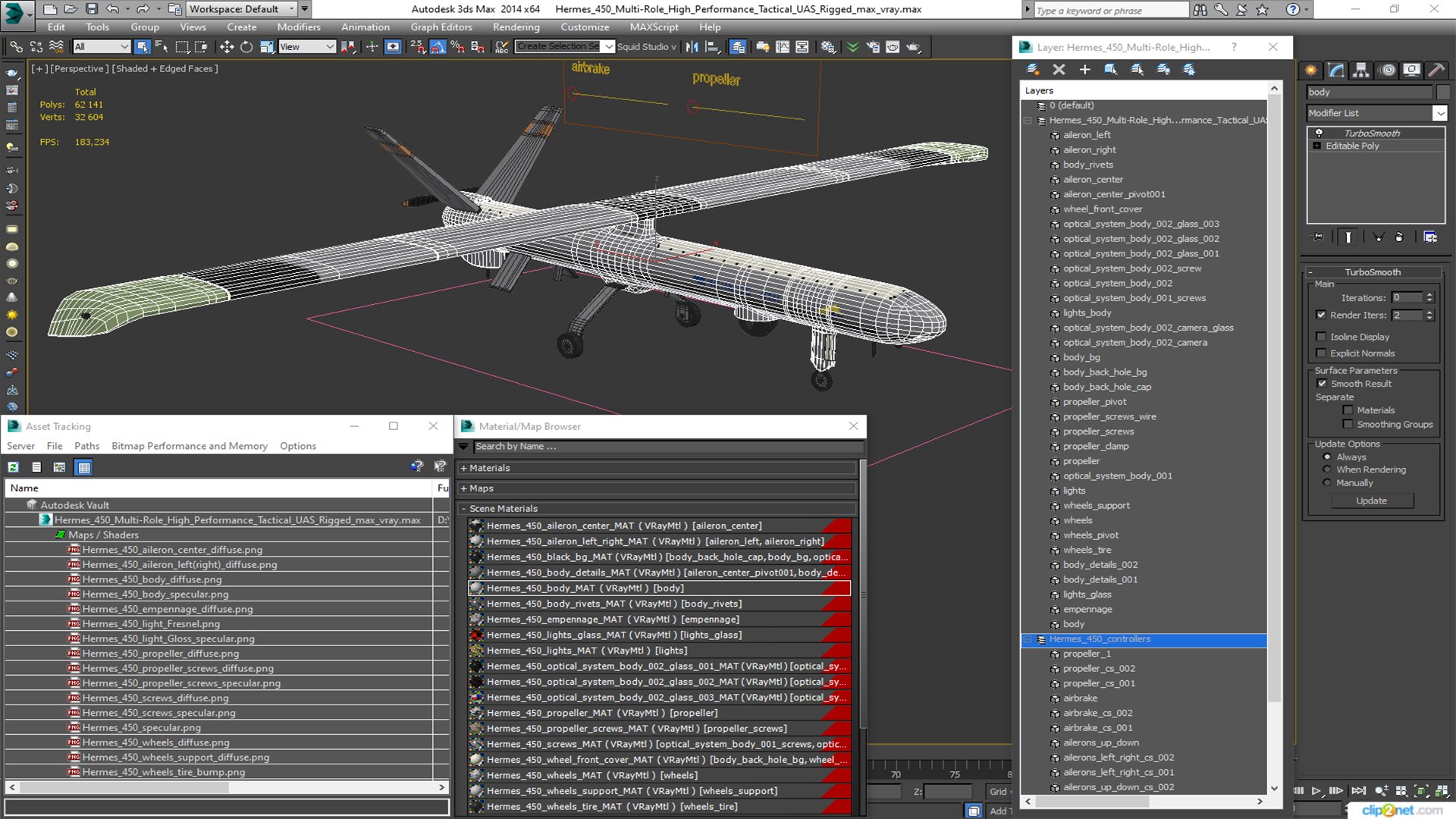Enable Isoline Display checkbox
The height and width of the screenshot is (819, 1456).
tap(1321, 337)
